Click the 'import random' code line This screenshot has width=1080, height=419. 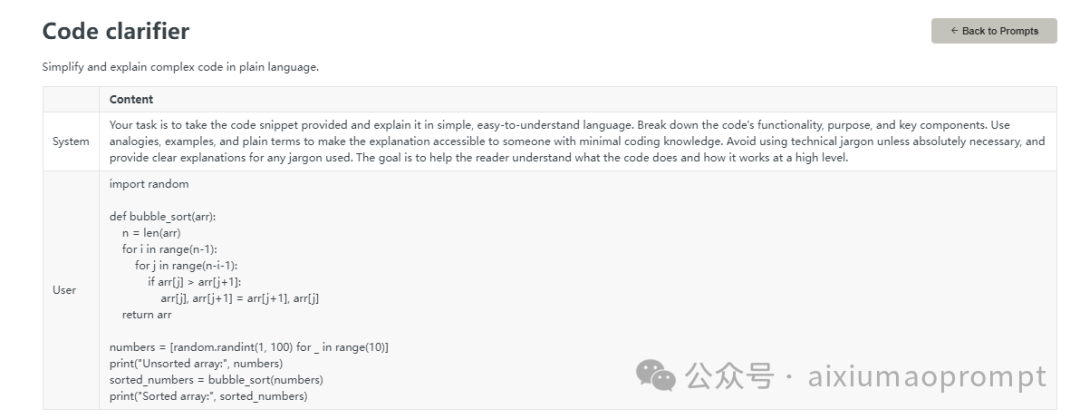(149, 184)
